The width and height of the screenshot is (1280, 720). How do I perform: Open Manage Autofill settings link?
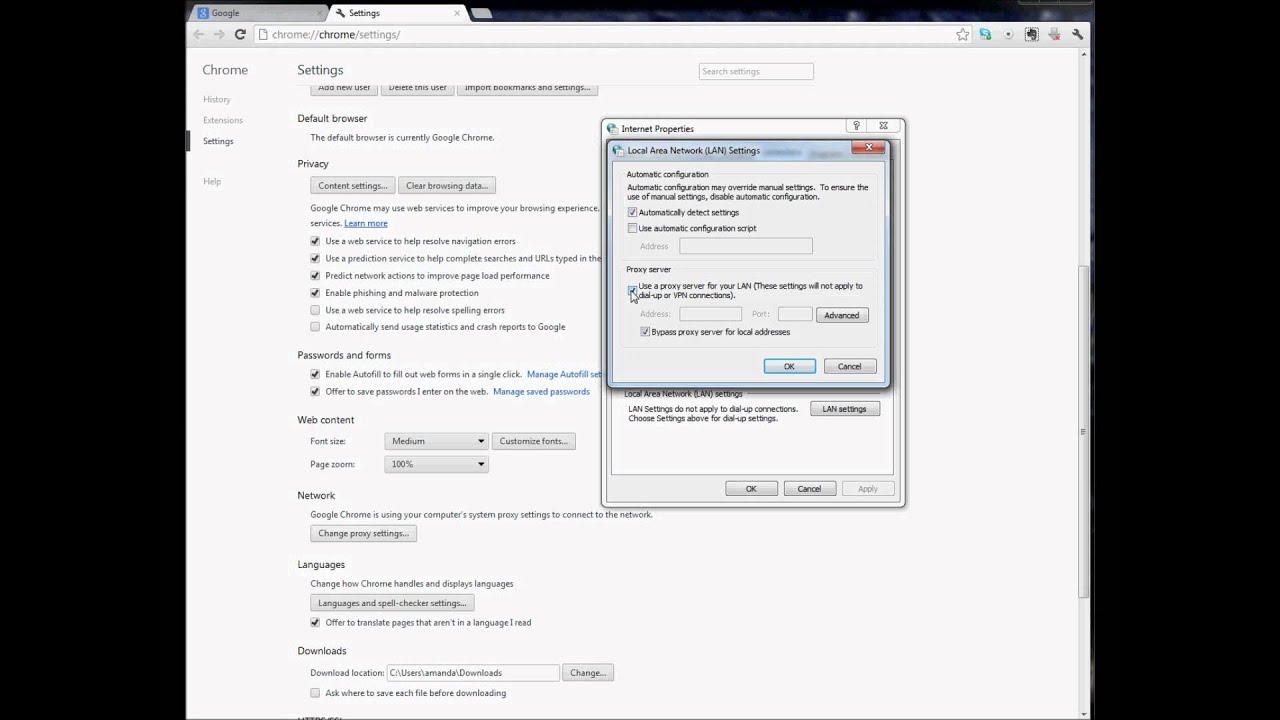tap(565, 374)
